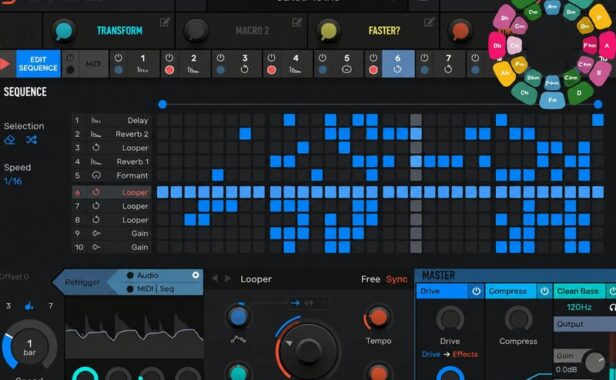Select effect slot tab 4
The height and width of the screenshot is (380, 616).
tap(296, 64)
